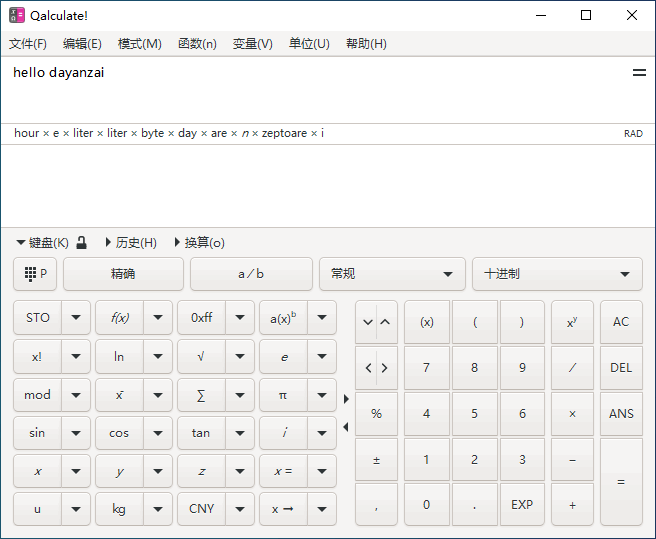Click the STO store button
The width and height of the screenshot is (656, 539).
pos(38,318)
